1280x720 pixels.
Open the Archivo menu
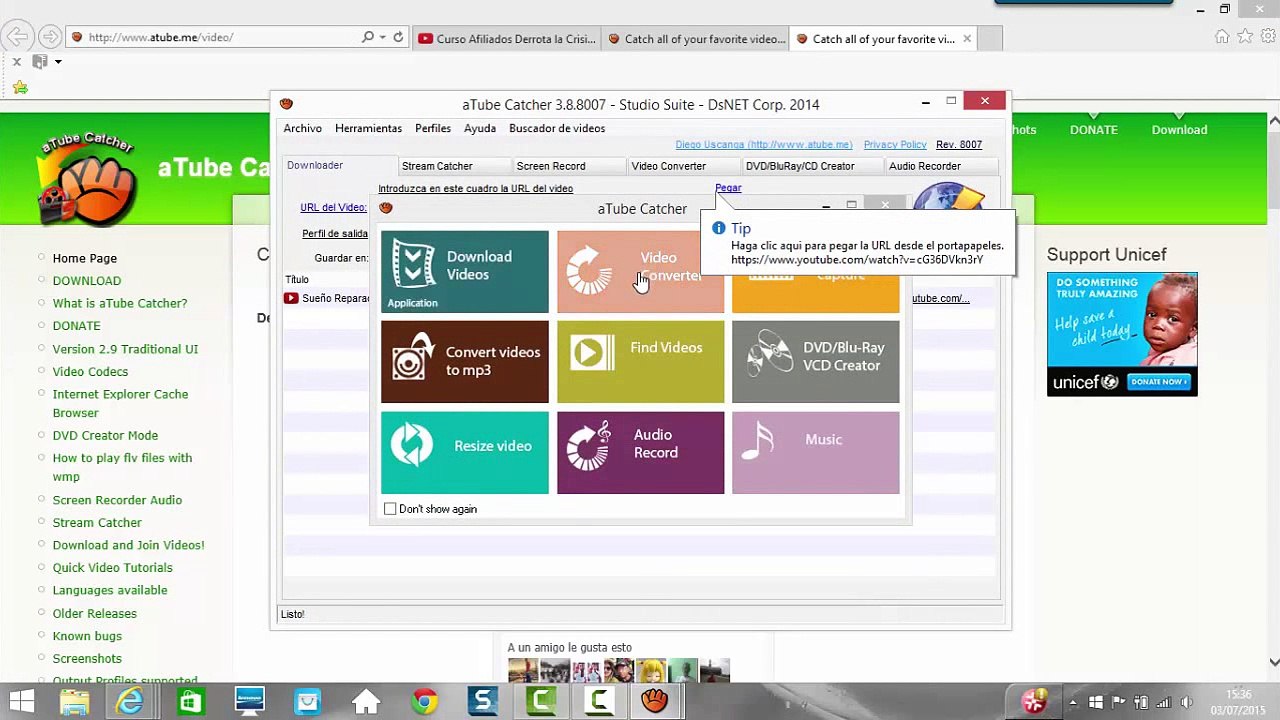coord(302,128)
